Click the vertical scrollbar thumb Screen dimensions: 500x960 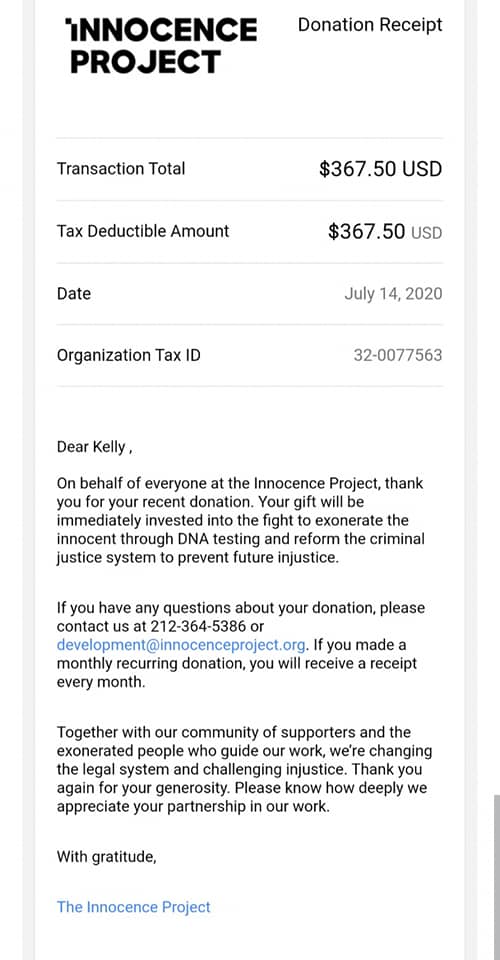496,877
